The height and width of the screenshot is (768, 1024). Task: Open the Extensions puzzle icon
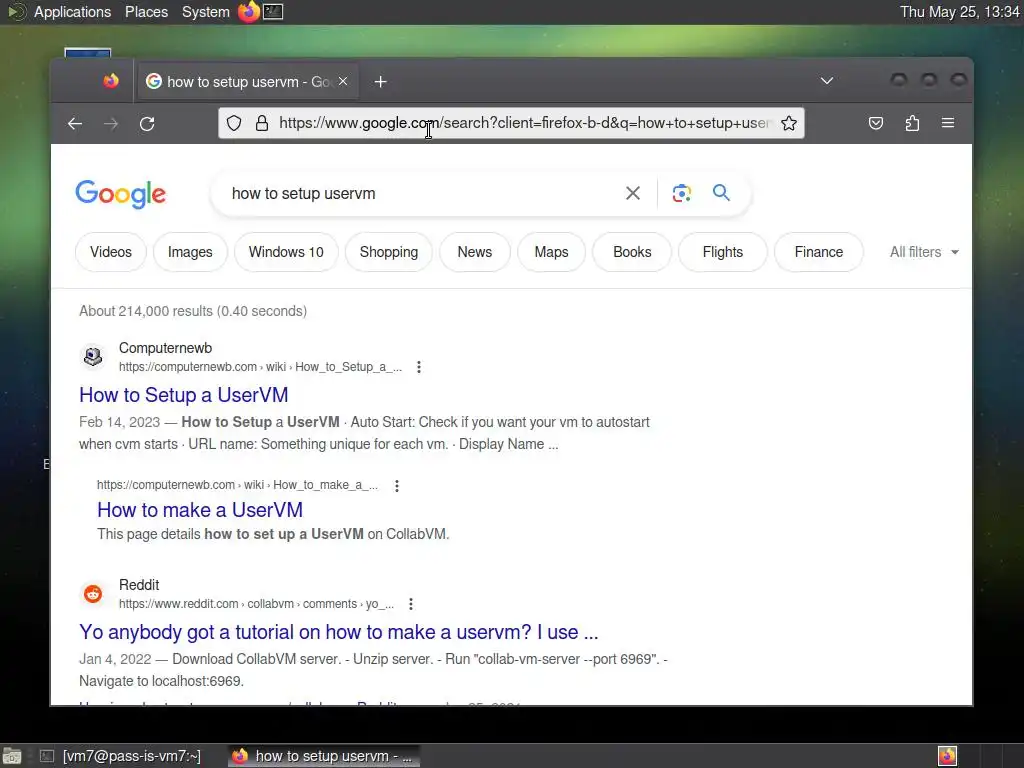pyautogui.click(x=912, y=123)
